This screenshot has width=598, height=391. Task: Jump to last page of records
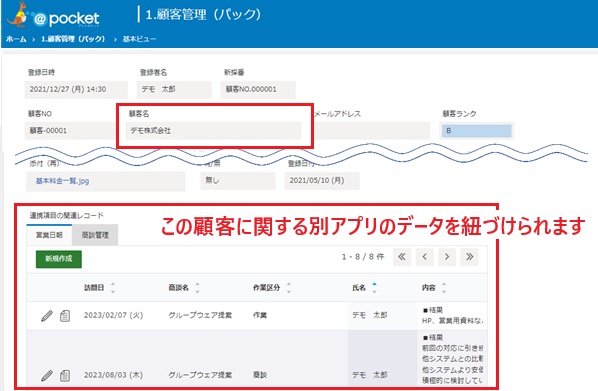(x=469, y=257)
